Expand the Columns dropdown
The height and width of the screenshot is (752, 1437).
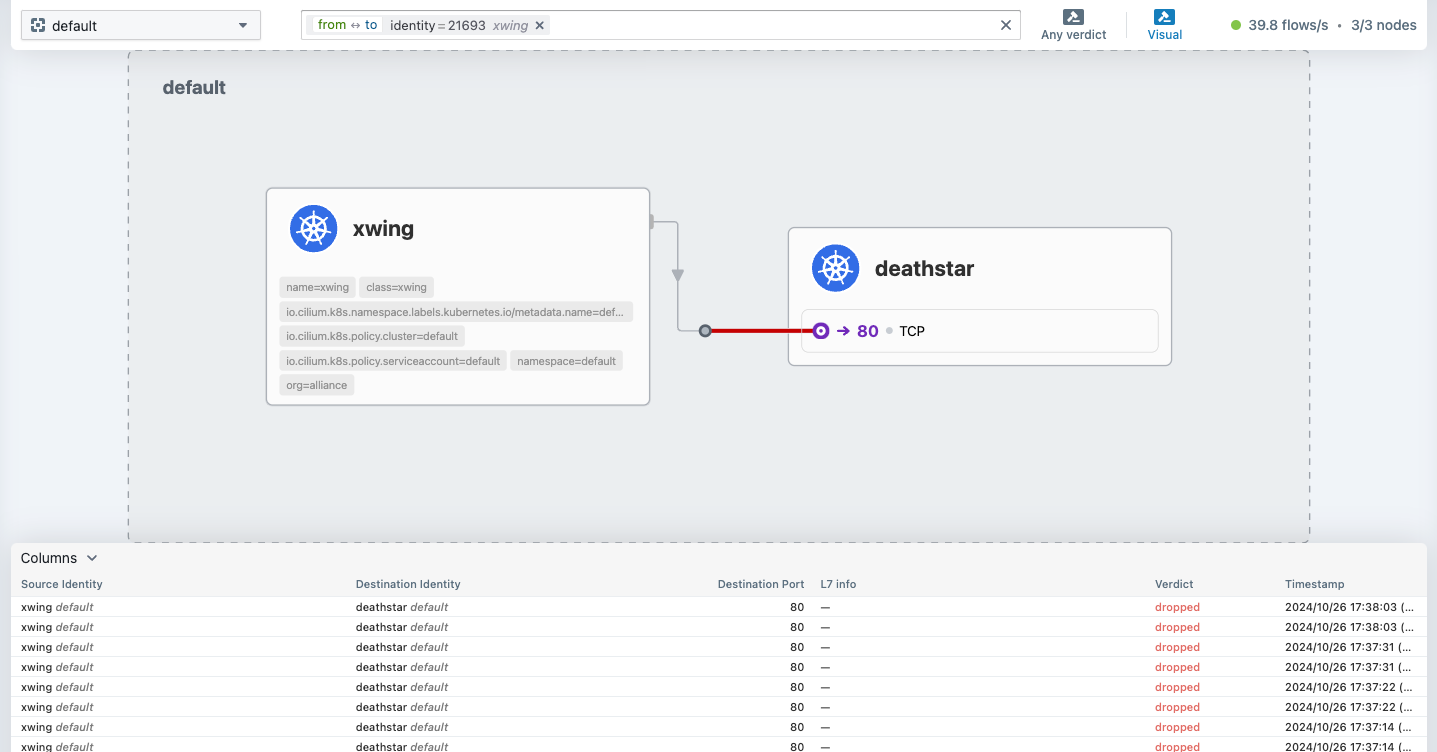point(59,558)
